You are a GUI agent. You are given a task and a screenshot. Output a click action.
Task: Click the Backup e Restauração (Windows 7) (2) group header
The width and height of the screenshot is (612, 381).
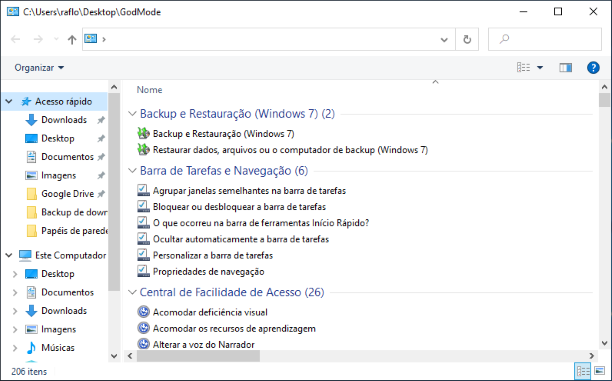(x=237, y=114)
